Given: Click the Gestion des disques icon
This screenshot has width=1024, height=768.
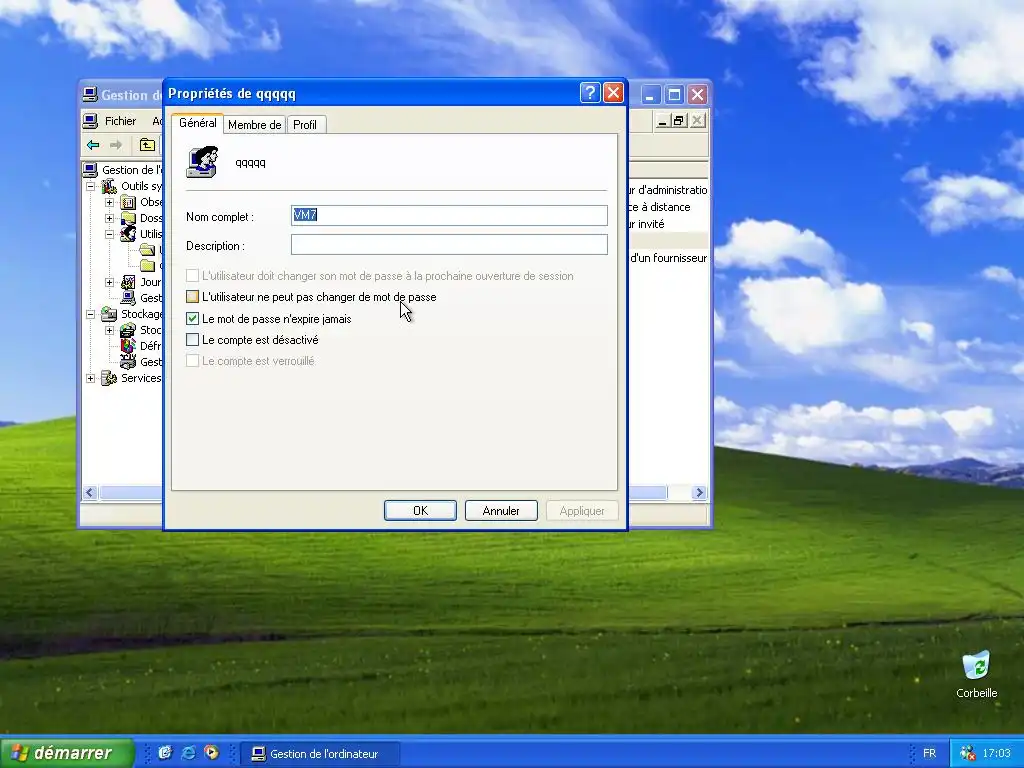Looking at the screenshot, I should coord(129,362).
